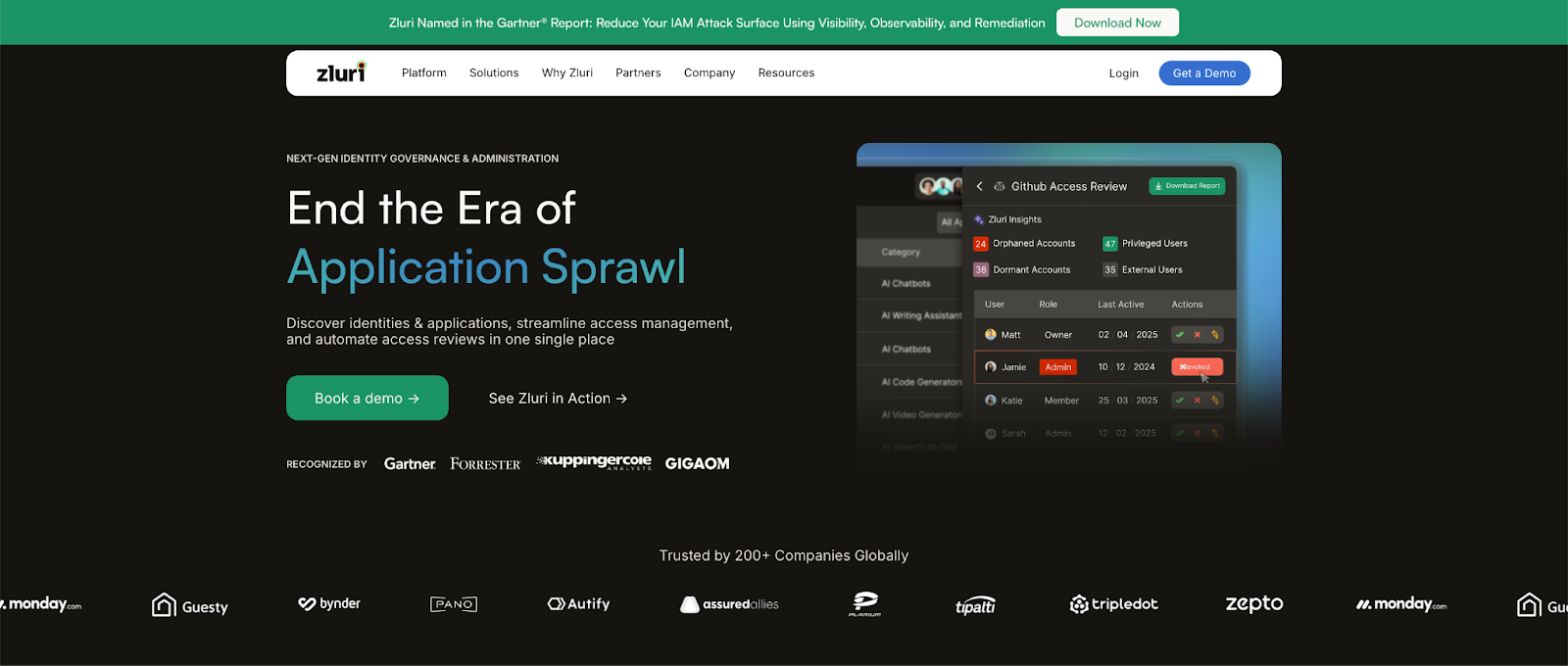
Task: Click the Github icon in the review header
Action: click(x=1000, y=186)
